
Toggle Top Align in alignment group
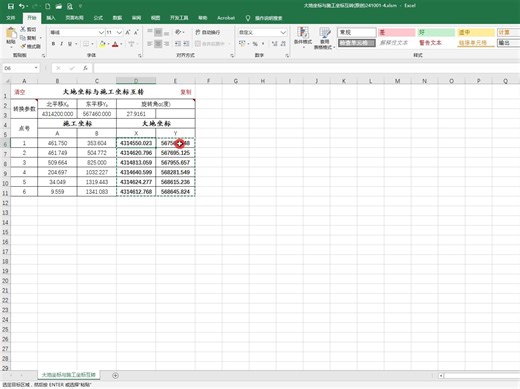click(x=150, y=32)
